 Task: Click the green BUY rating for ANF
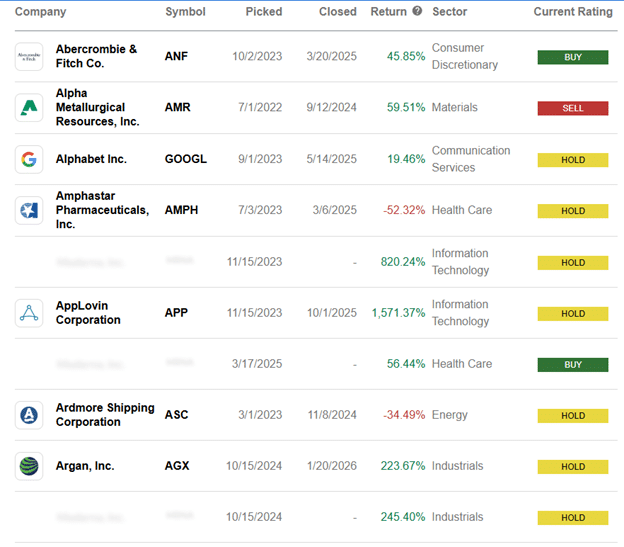pyautogui.click(x=573, y=57)
